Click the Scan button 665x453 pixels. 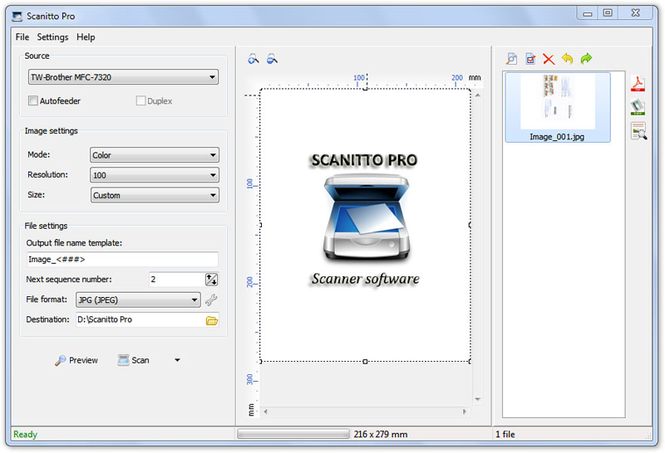tap(134, 360)
